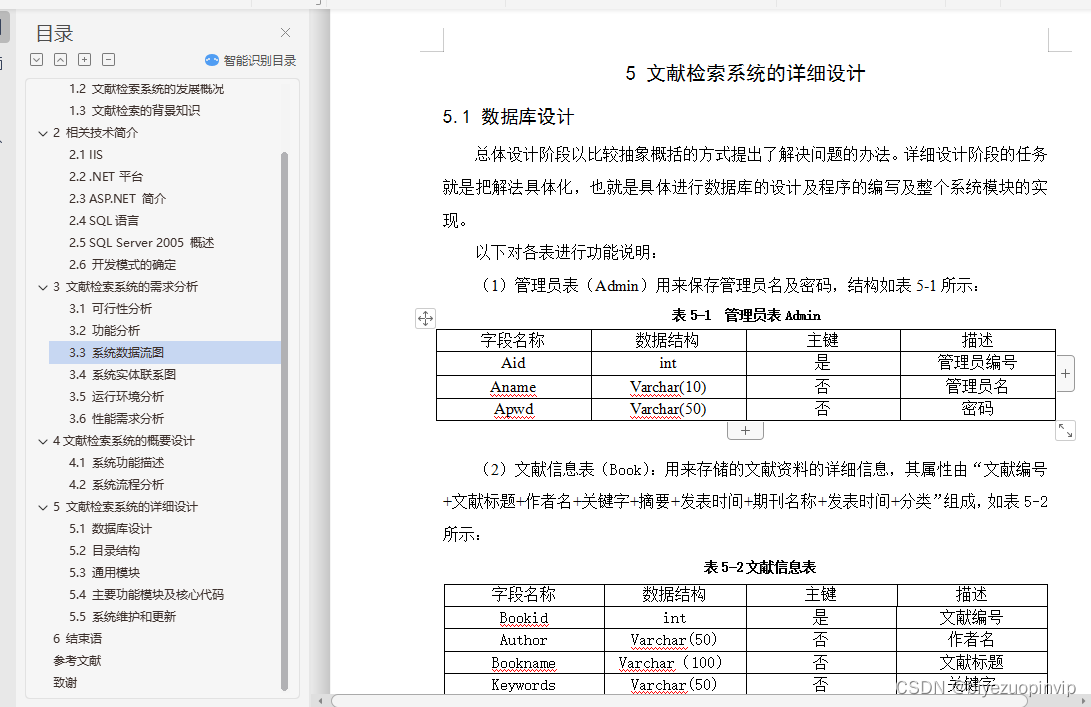Click 'Bookname' cell in Book table

pyautogui.click(x=524, y=662)
